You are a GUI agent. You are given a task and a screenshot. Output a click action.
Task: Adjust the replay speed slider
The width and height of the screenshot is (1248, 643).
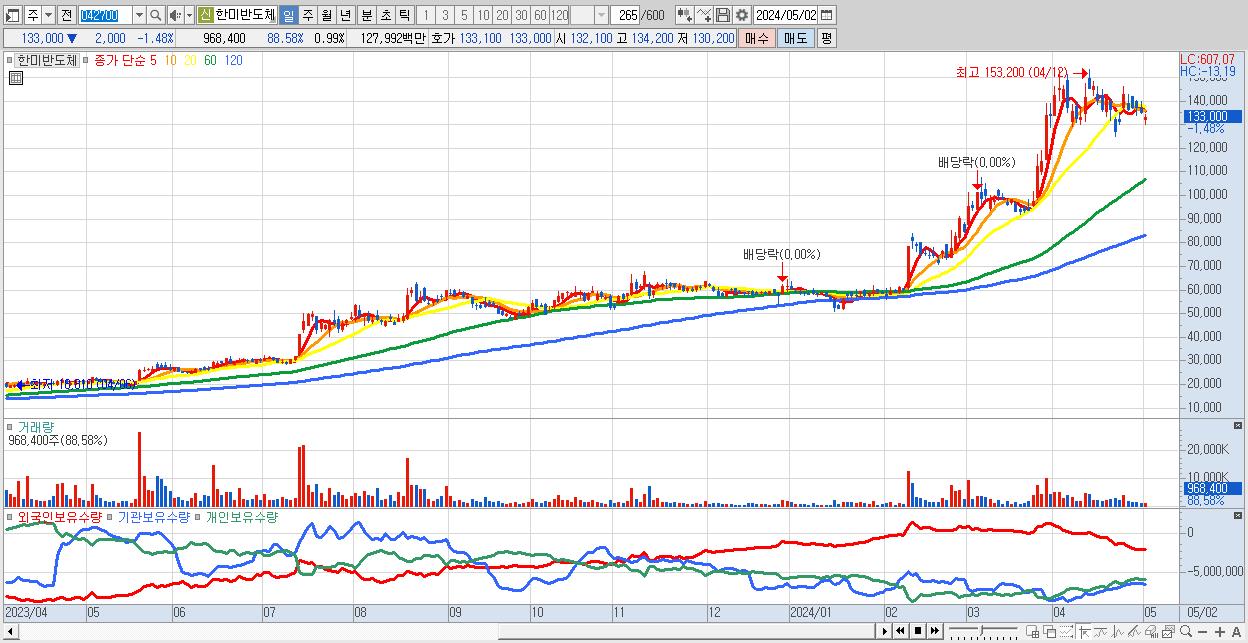click(983, 631)
